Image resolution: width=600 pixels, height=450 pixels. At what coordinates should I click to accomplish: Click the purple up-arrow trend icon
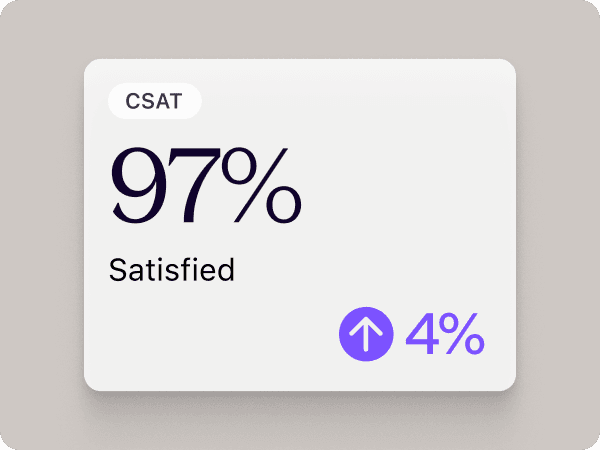coord(367,334)
